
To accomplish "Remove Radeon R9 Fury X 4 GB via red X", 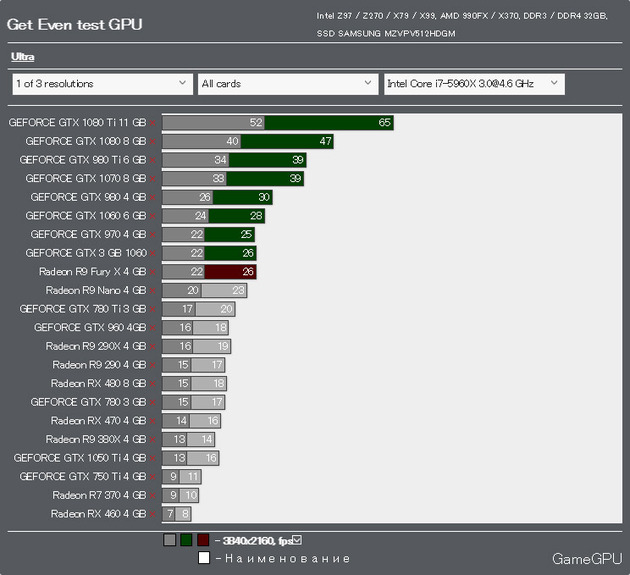I will click(153, 272).
